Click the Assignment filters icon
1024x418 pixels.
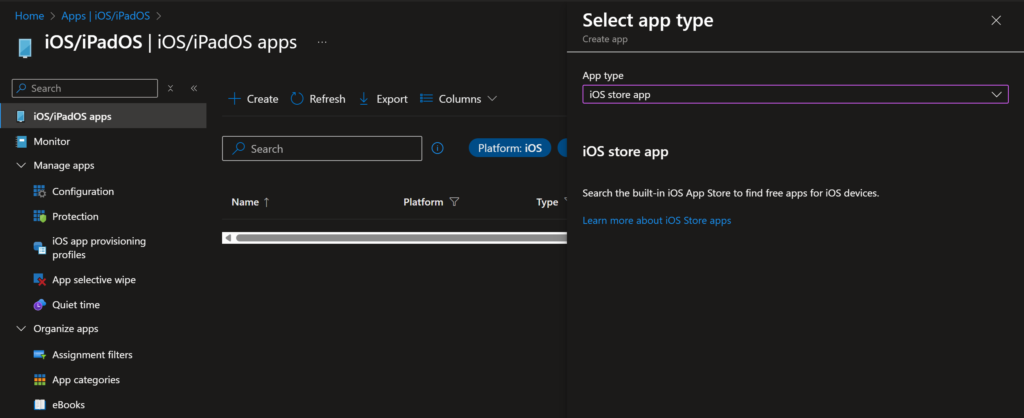[x=40, y=355]
